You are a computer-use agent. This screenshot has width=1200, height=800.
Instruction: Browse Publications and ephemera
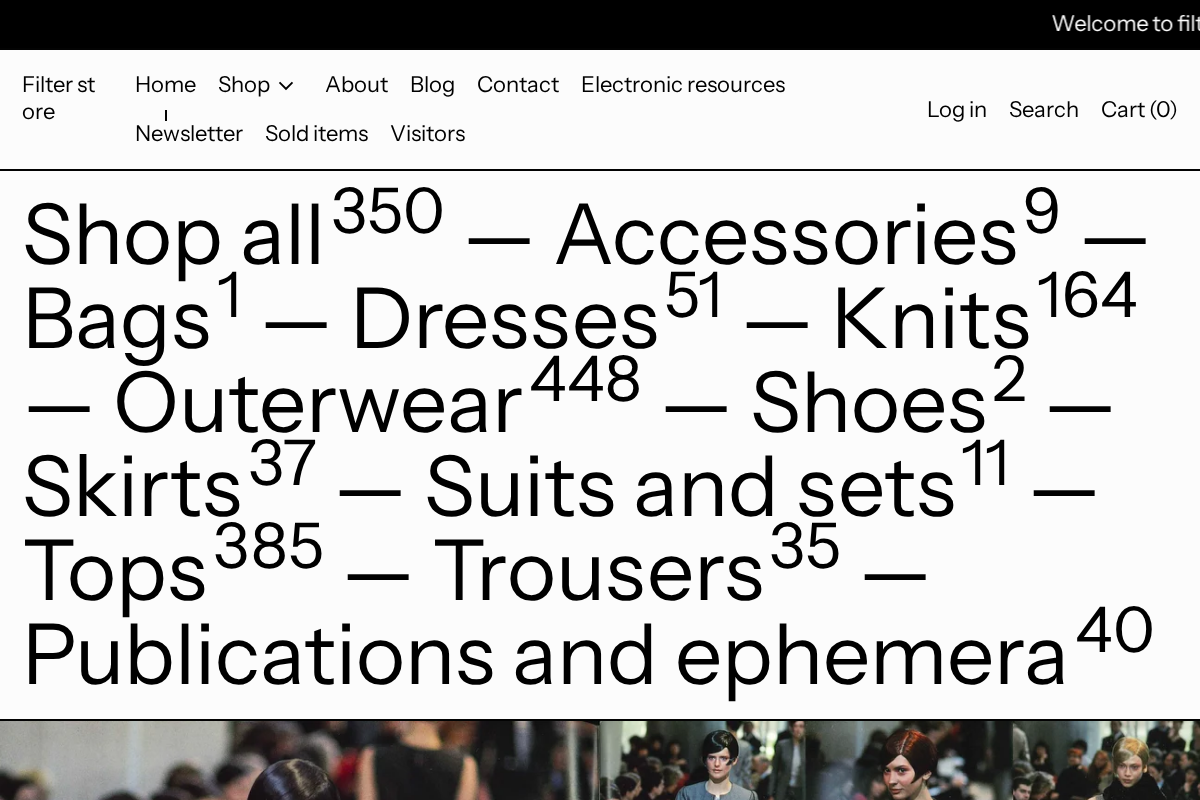(x=545, y=655)
